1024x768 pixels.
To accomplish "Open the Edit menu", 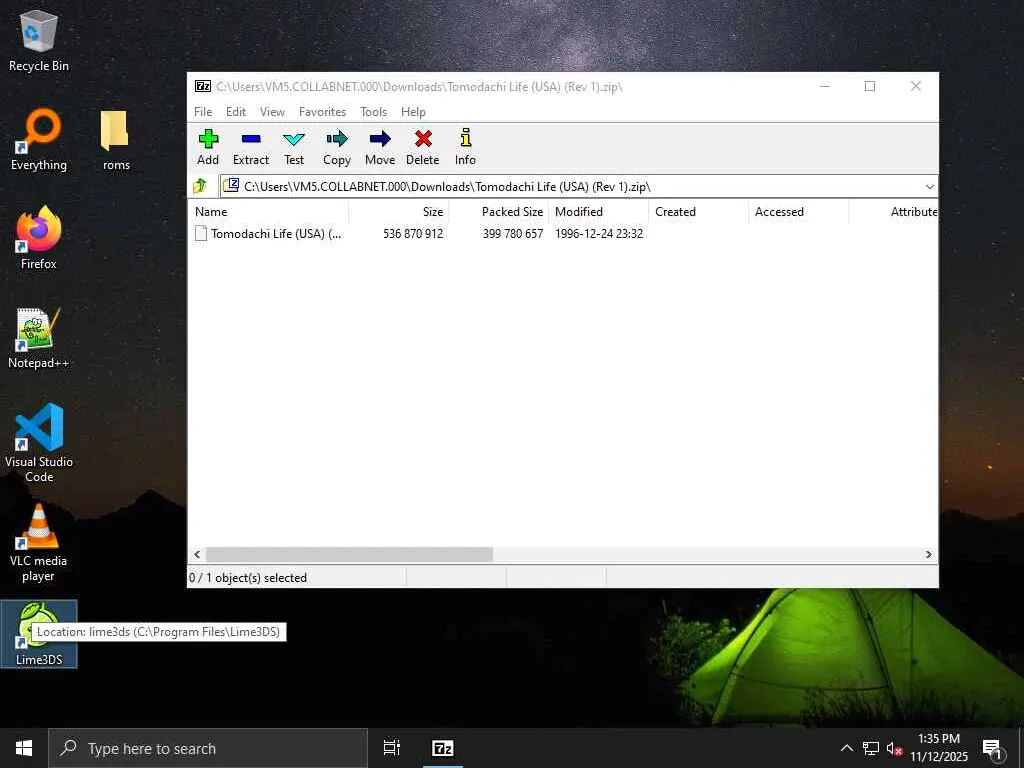I will coord(236,112).
